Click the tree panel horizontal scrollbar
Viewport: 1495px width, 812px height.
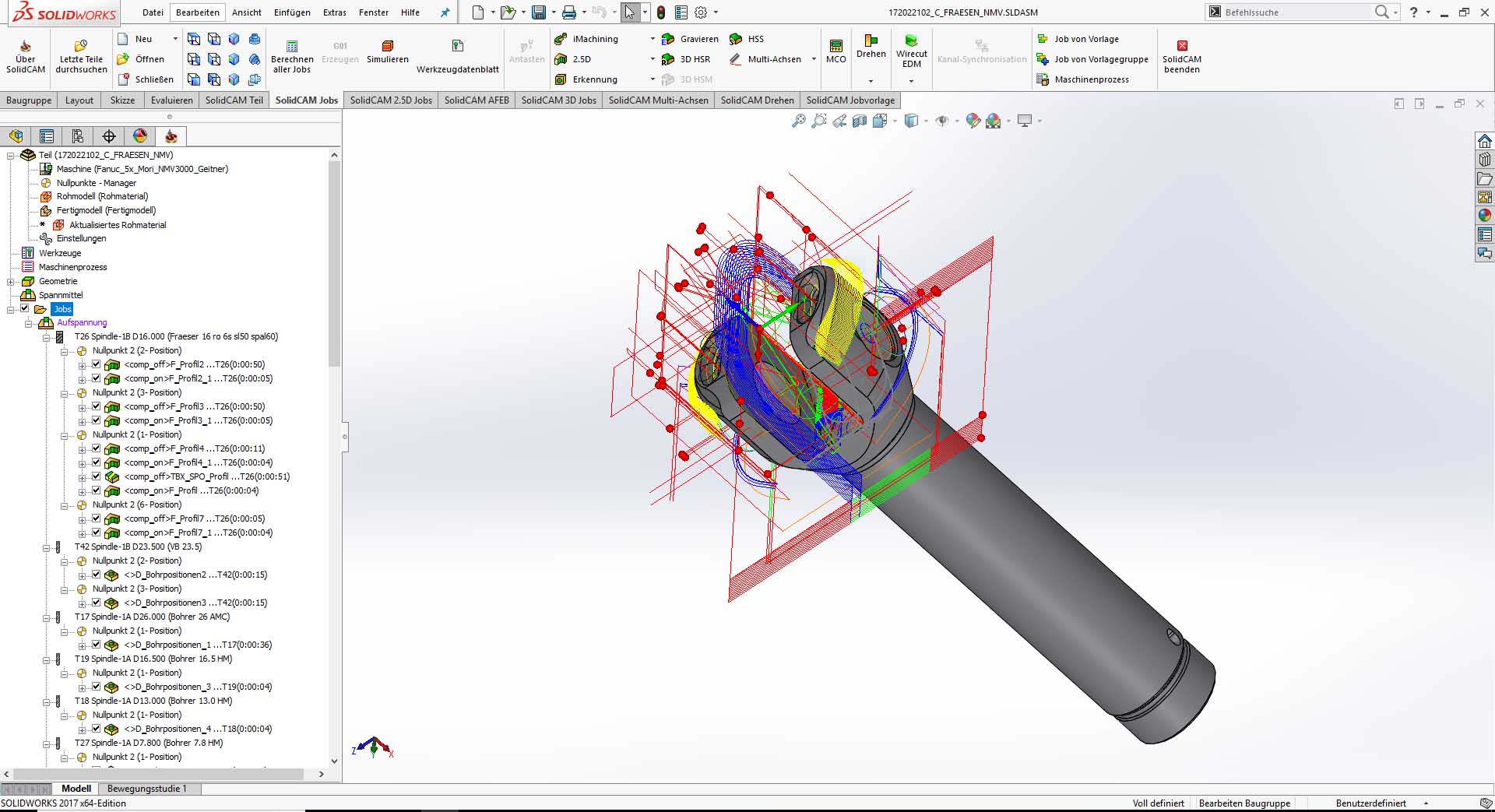[158, 774]
